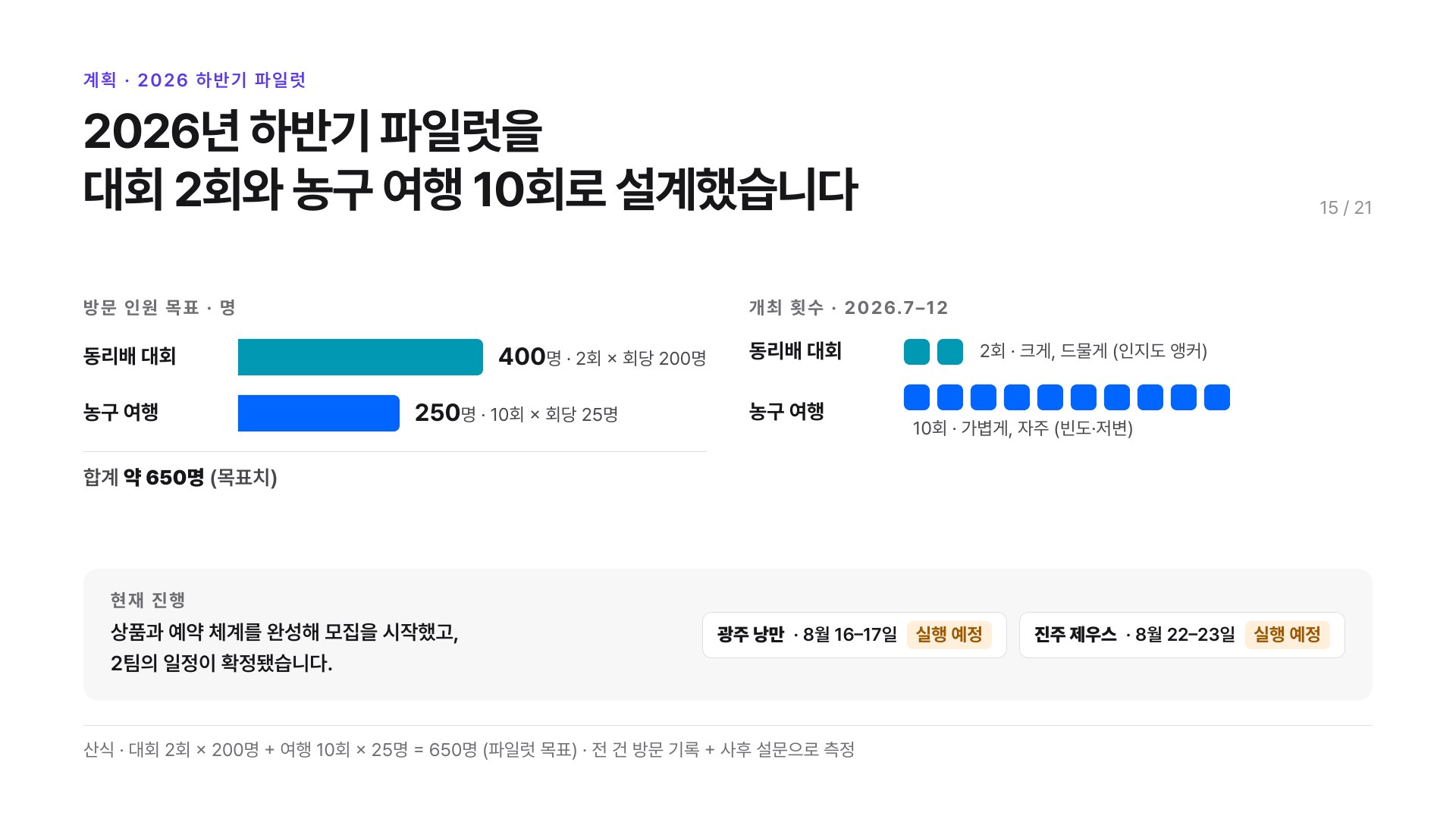Viewport: 1456px width, 819px height.
Task: Open the 광주 낭만 8월 16–17일 card
Action: (x=855, y=635)
